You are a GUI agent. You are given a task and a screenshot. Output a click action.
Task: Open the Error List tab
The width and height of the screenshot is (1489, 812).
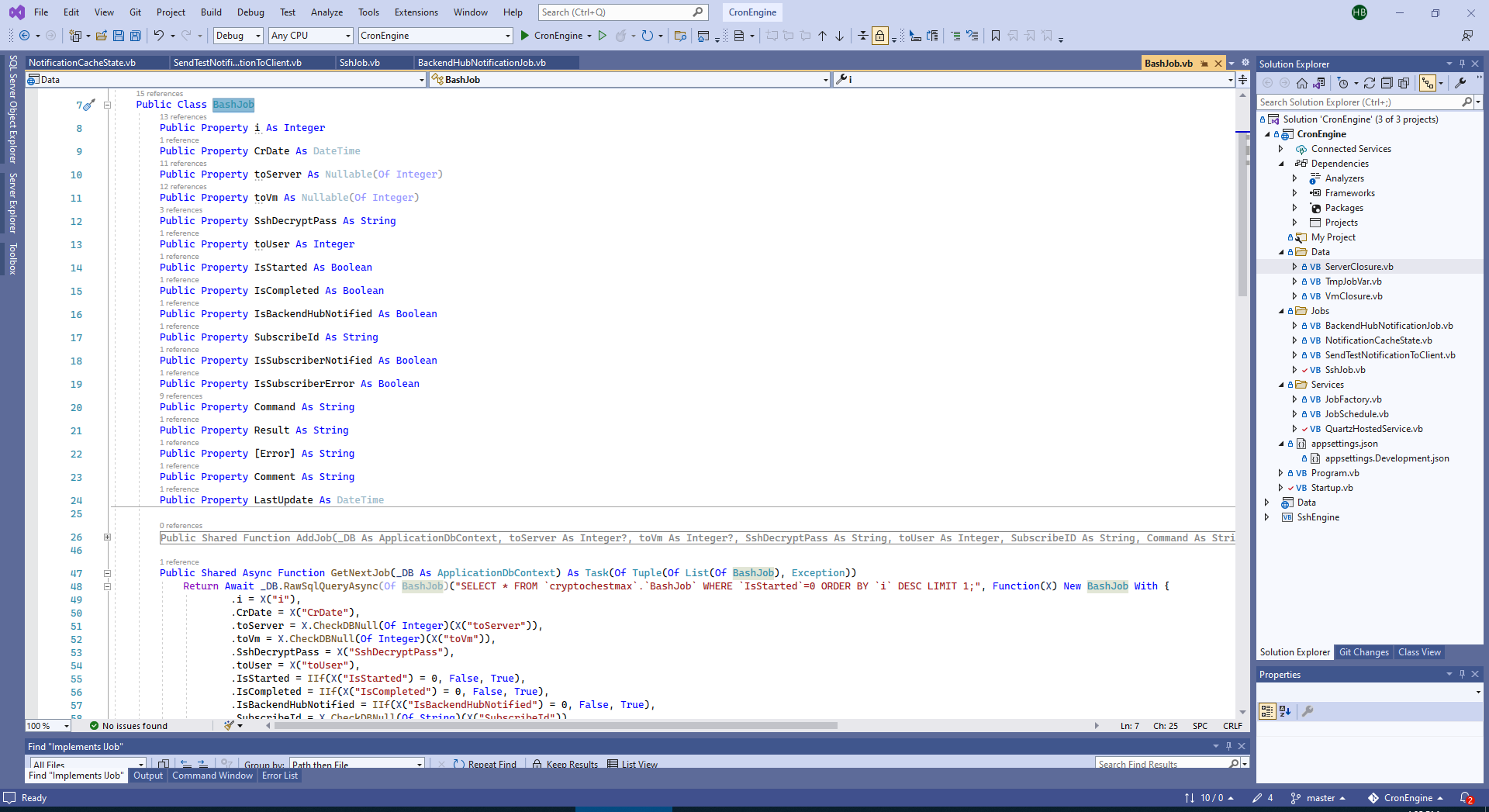[279, 776]
